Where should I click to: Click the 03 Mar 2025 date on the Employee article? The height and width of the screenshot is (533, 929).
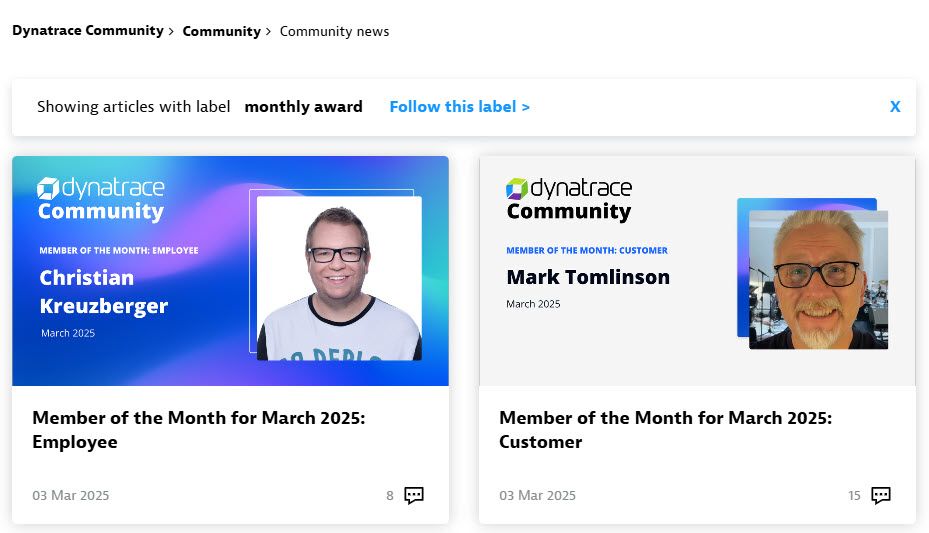click(71, 495)
